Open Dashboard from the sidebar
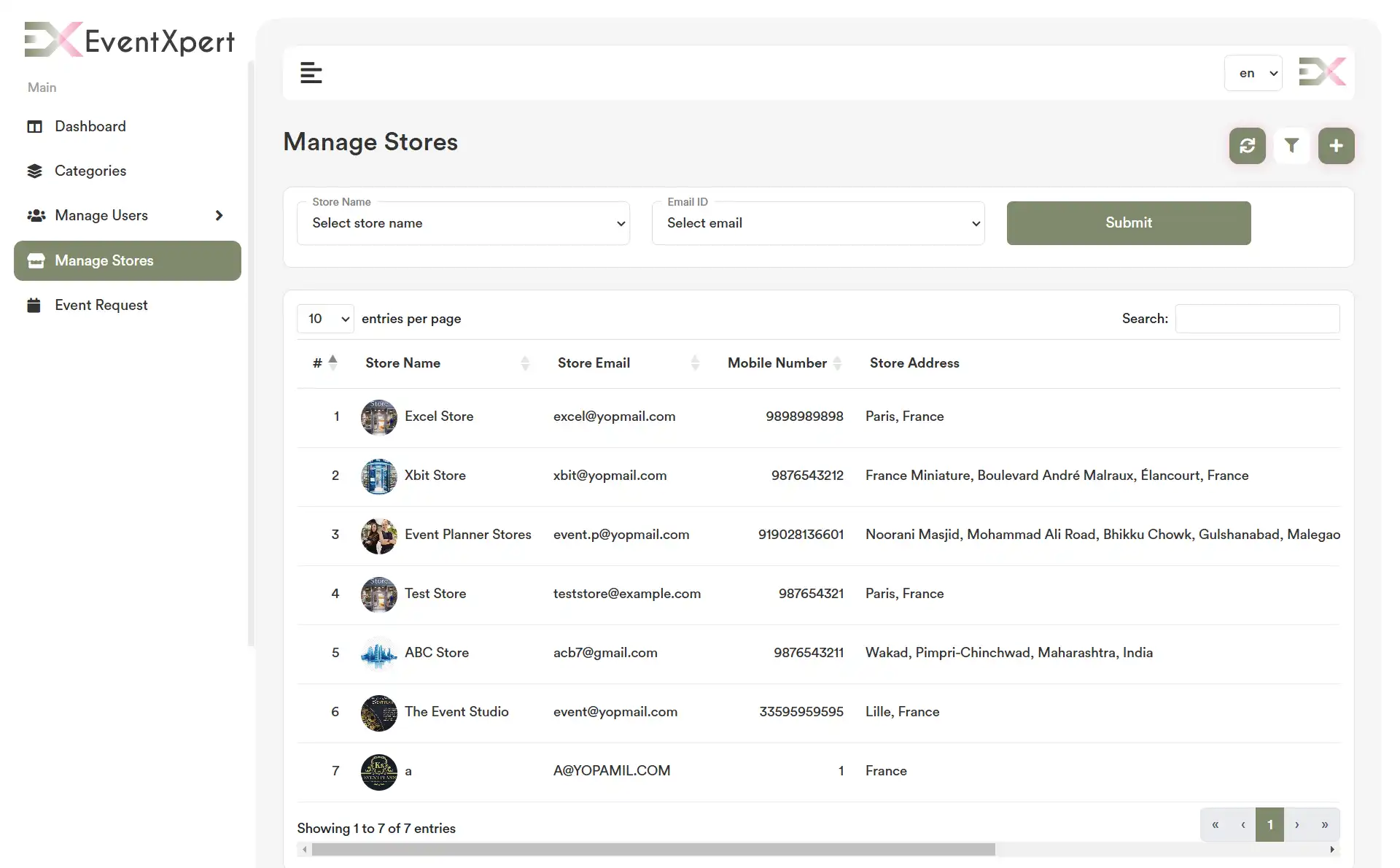This screenshot has height=868, width=1400. [x=90, y=126]
